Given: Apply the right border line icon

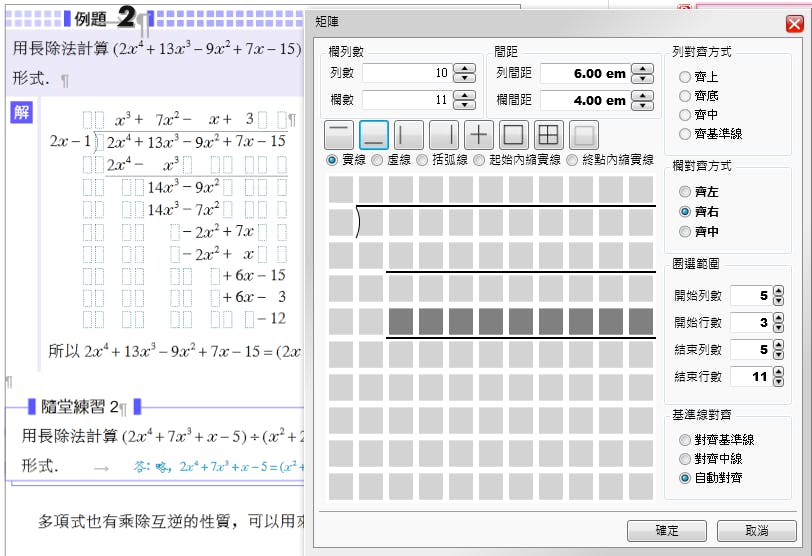Looking at the screenshot, I should point(444,135).
